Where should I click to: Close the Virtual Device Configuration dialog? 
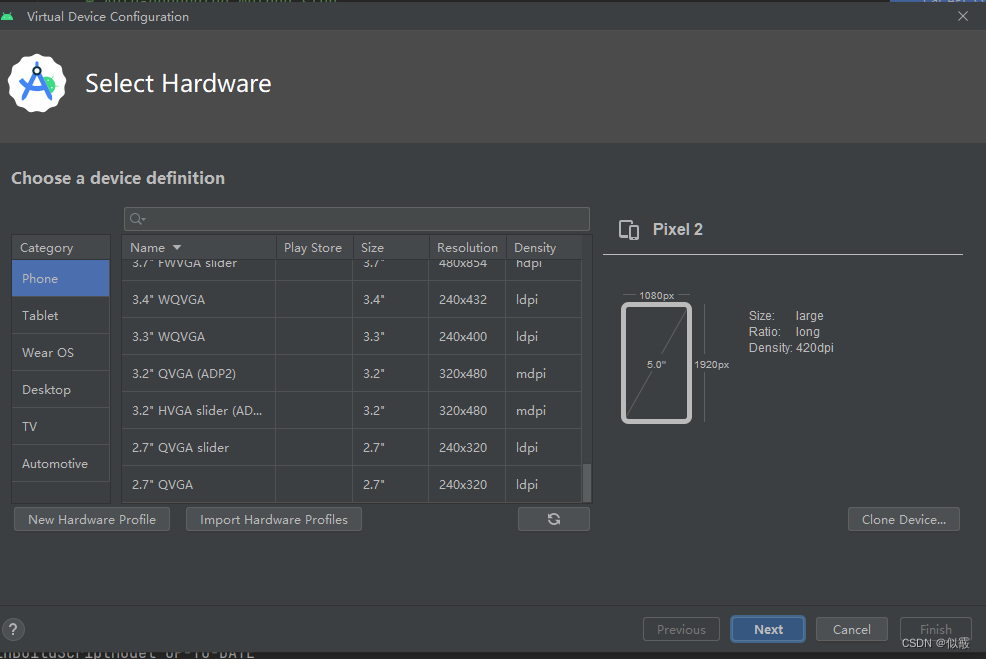click(963, 16)
